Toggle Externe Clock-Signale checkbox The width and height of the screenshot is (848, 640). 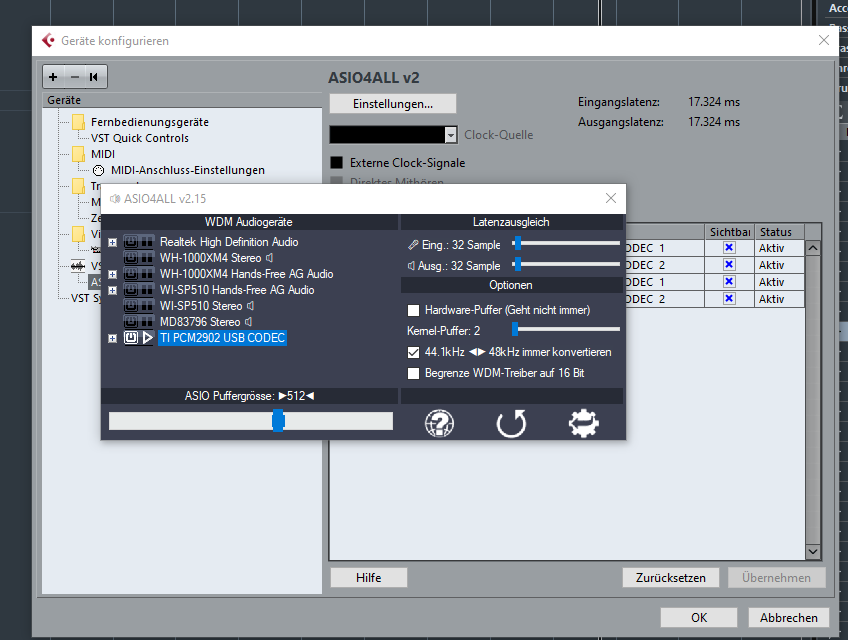tap(336, 162)
